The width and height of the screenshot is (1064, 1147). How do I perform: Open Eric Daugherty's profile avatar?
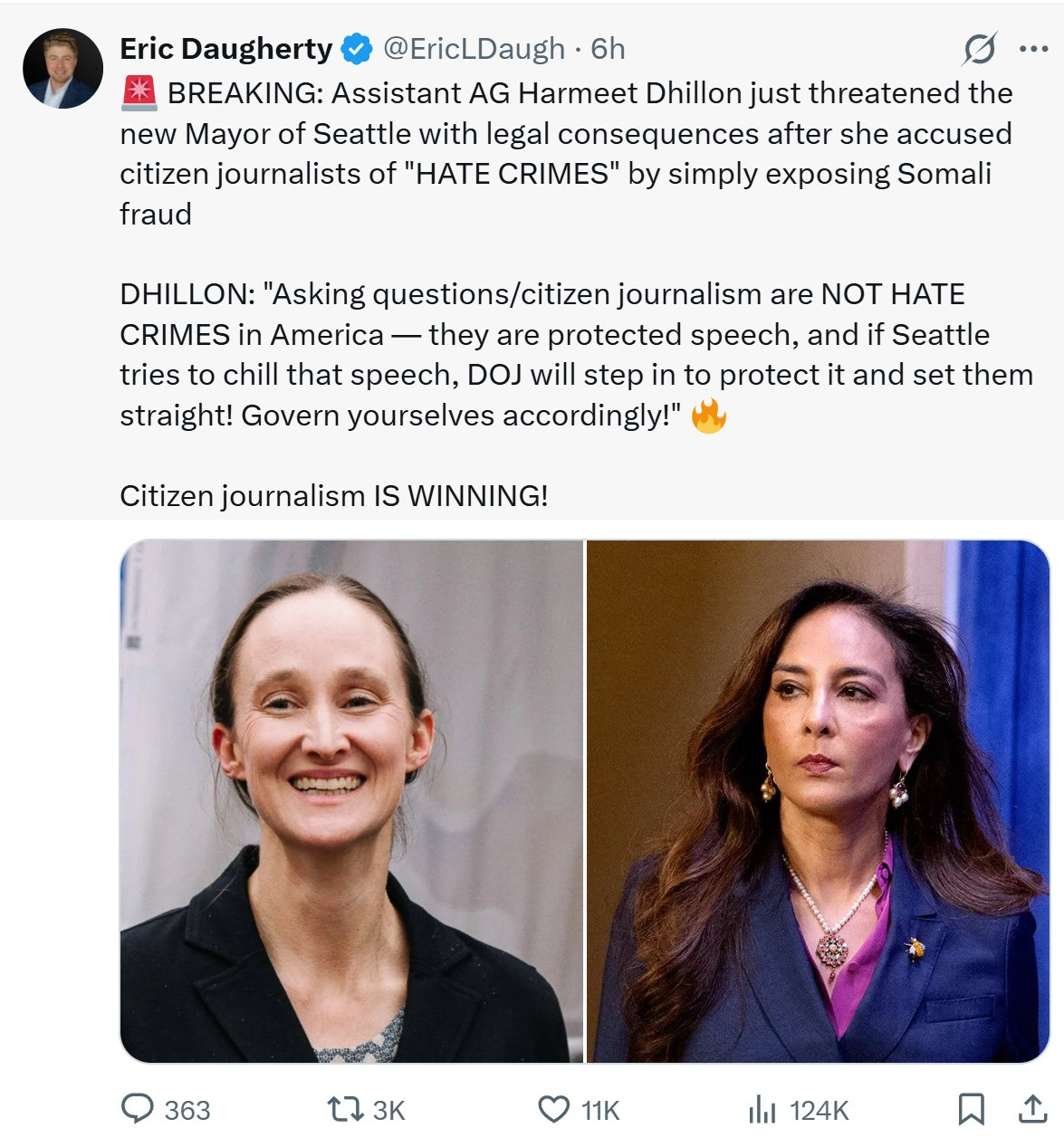click(62, 68)
